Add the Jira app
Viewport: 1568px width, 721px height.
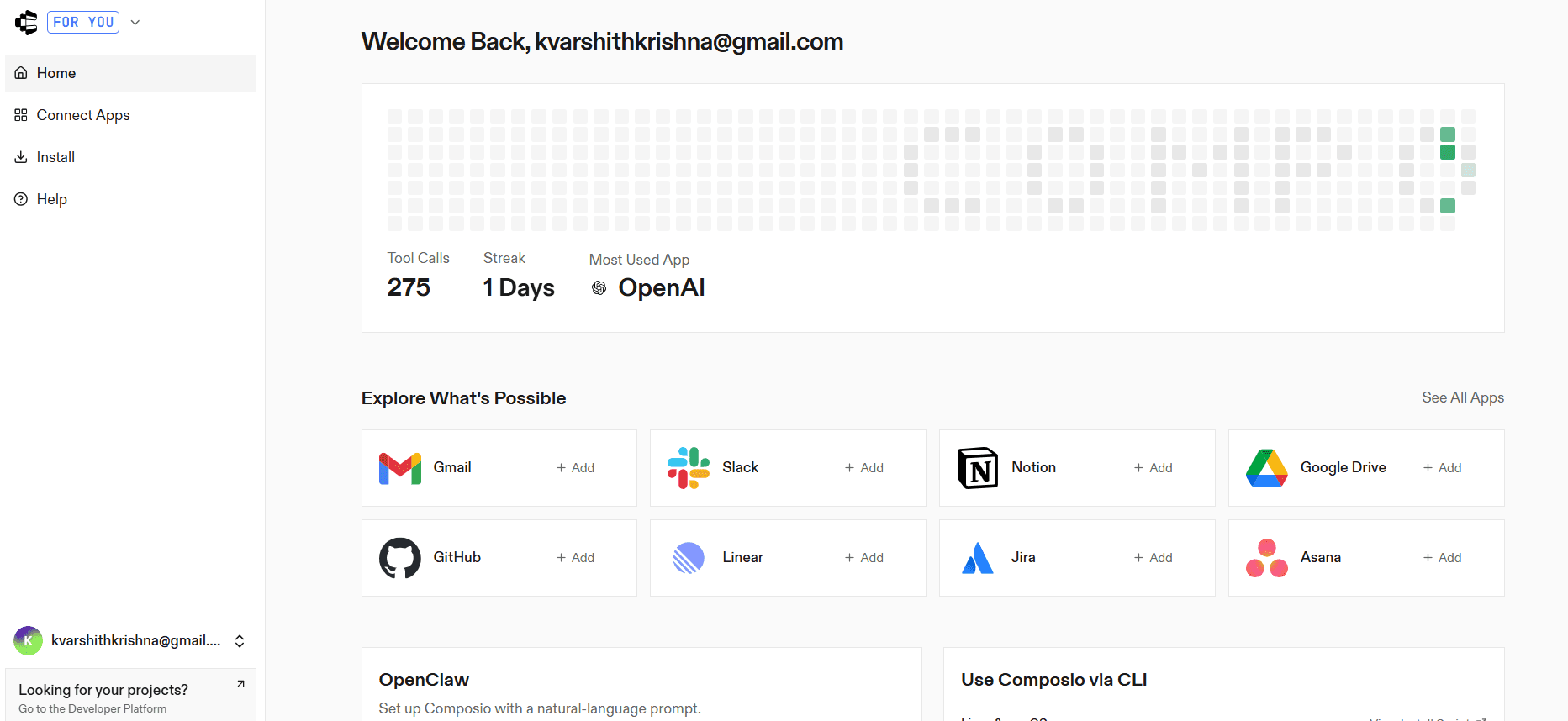click(x=1154, y=558)
